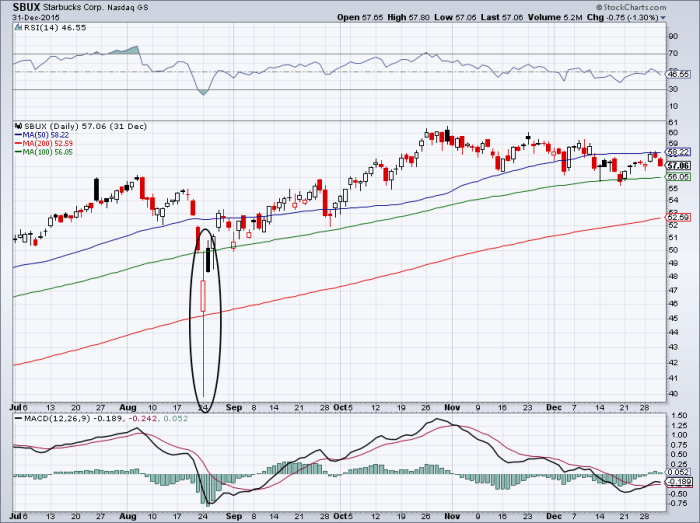
Task: Click the 1.50 label on MACD axis
Action: tap(679, 415)
